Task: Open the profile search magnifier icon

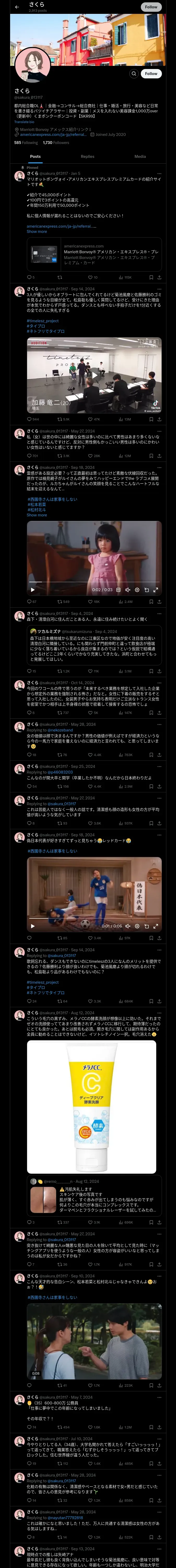Action: pos(133,74)
